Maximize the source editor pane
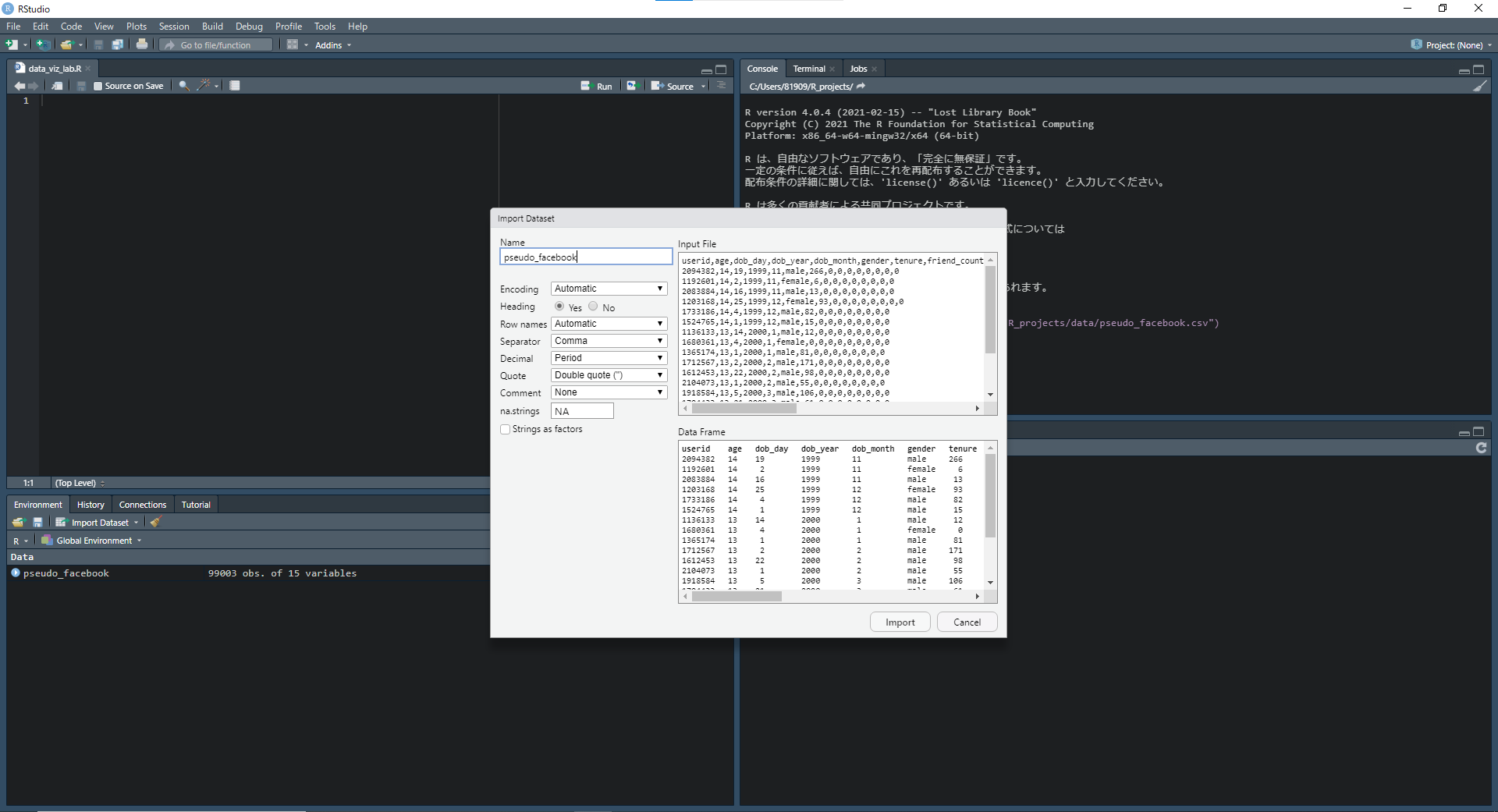This screenshot has width=1498, height=812. (x=721, y=69)
